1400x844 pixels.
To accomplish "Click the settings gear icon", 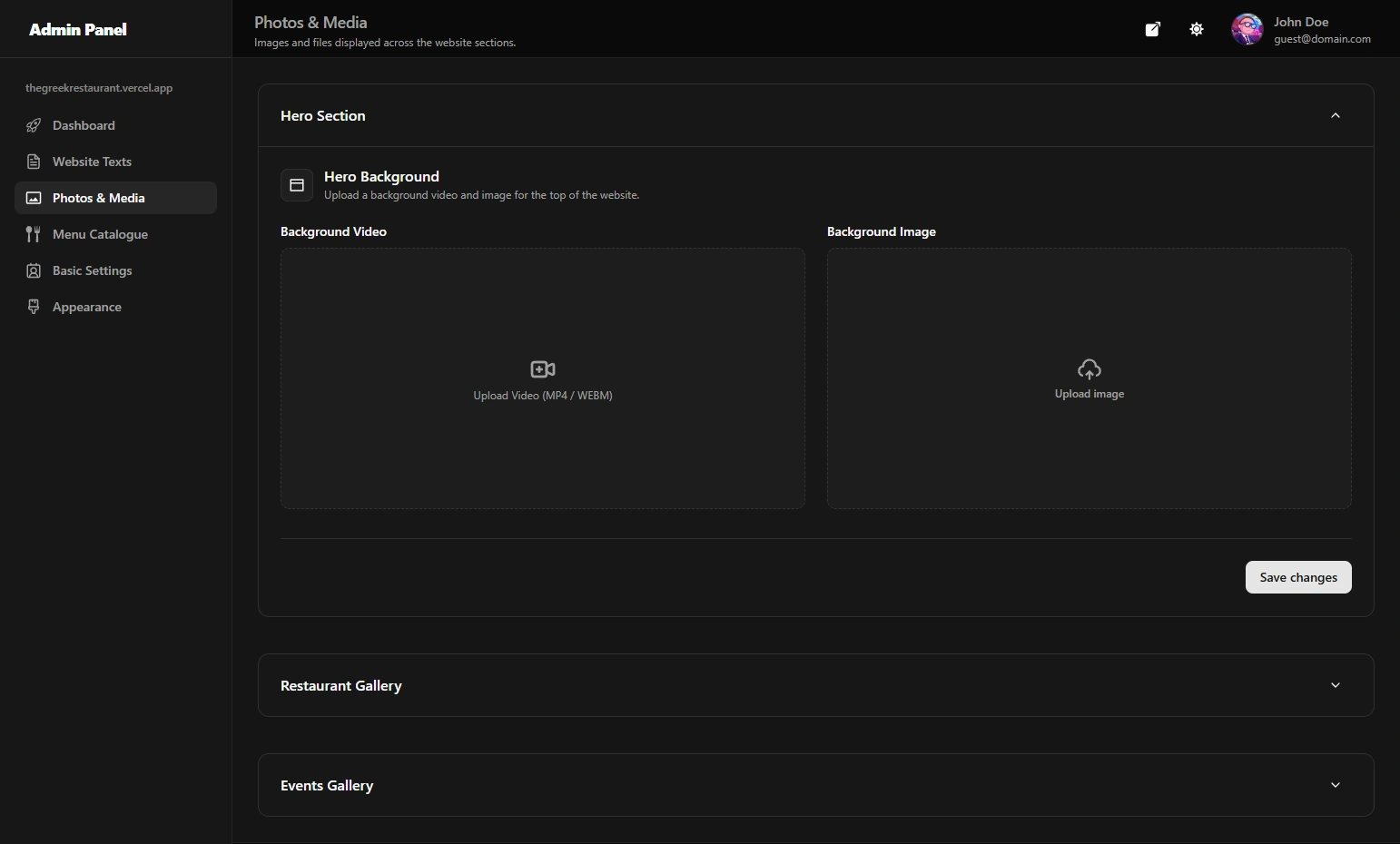I will coord(1196,28).
